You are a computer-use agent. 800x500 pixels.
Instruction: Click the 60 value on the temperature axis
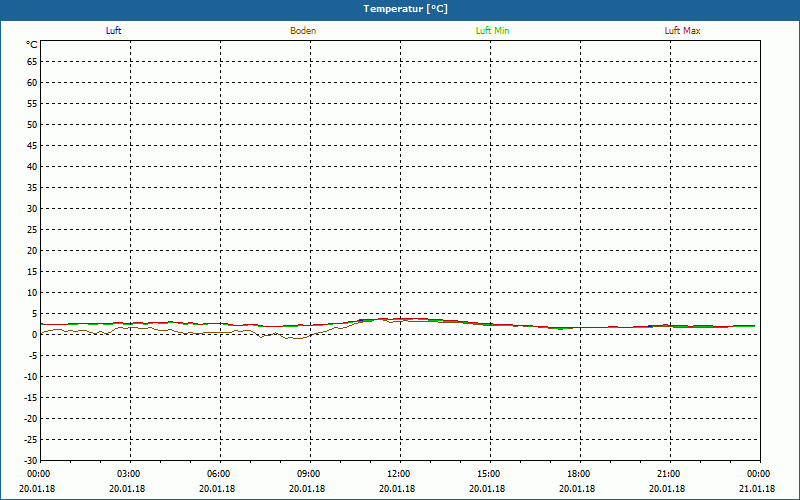tap(32, 83)
